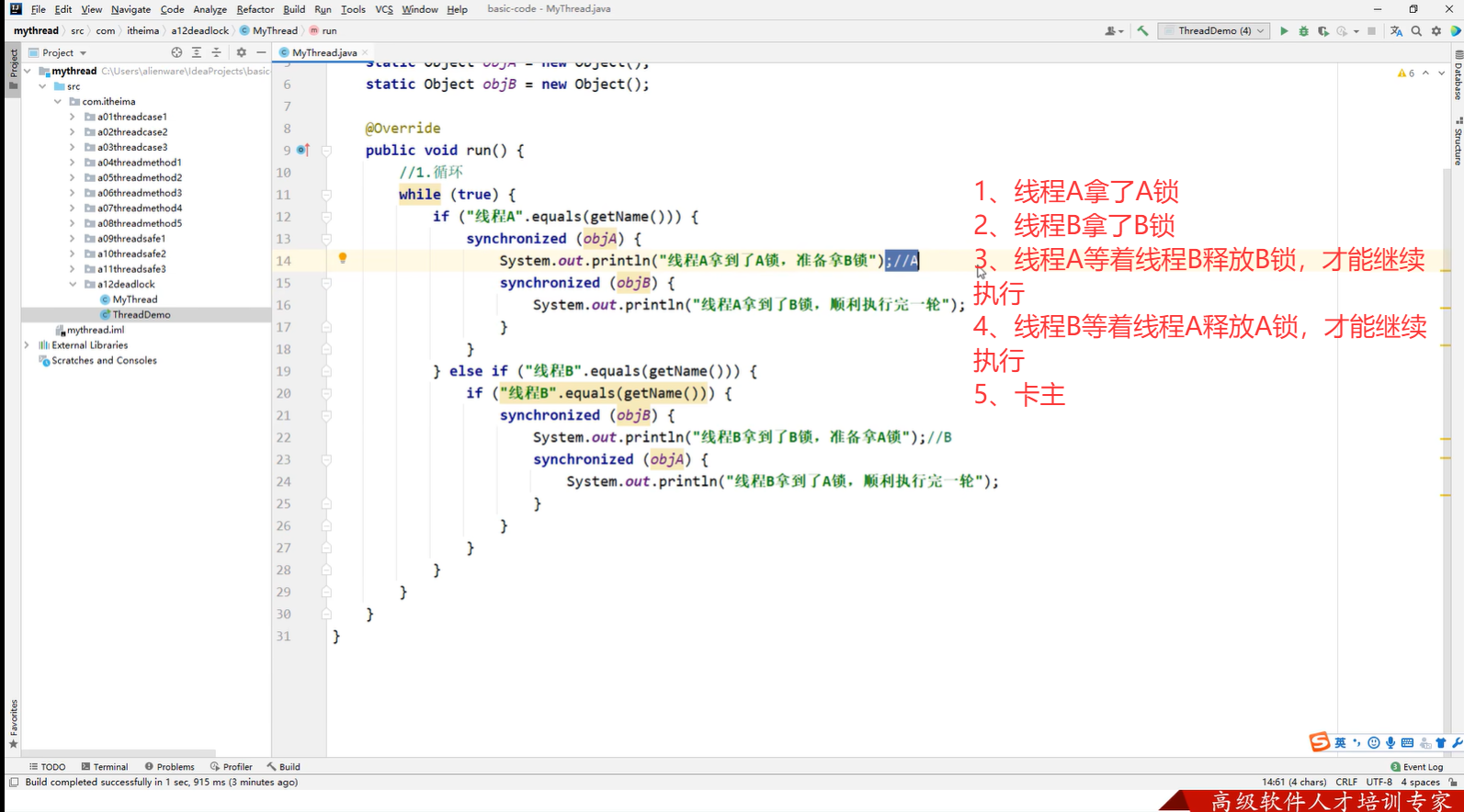The image size is (1464, 812).
Task: Start debugging with the green bug icon
Action: (1303, 31)
